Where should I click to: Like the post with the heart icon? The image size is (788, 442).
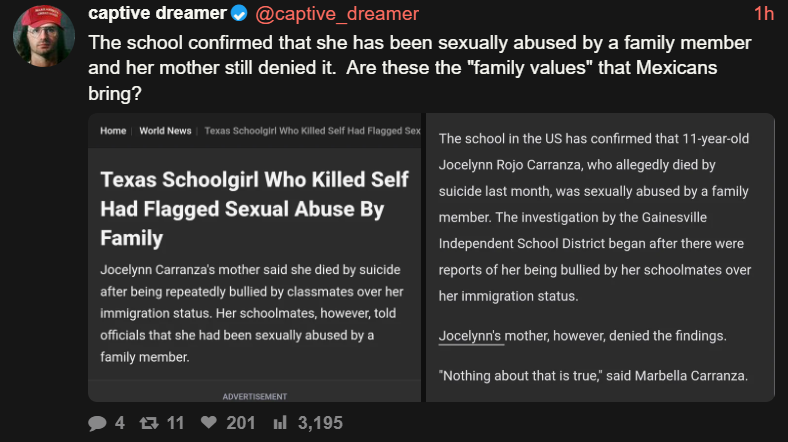pos(208,423)
